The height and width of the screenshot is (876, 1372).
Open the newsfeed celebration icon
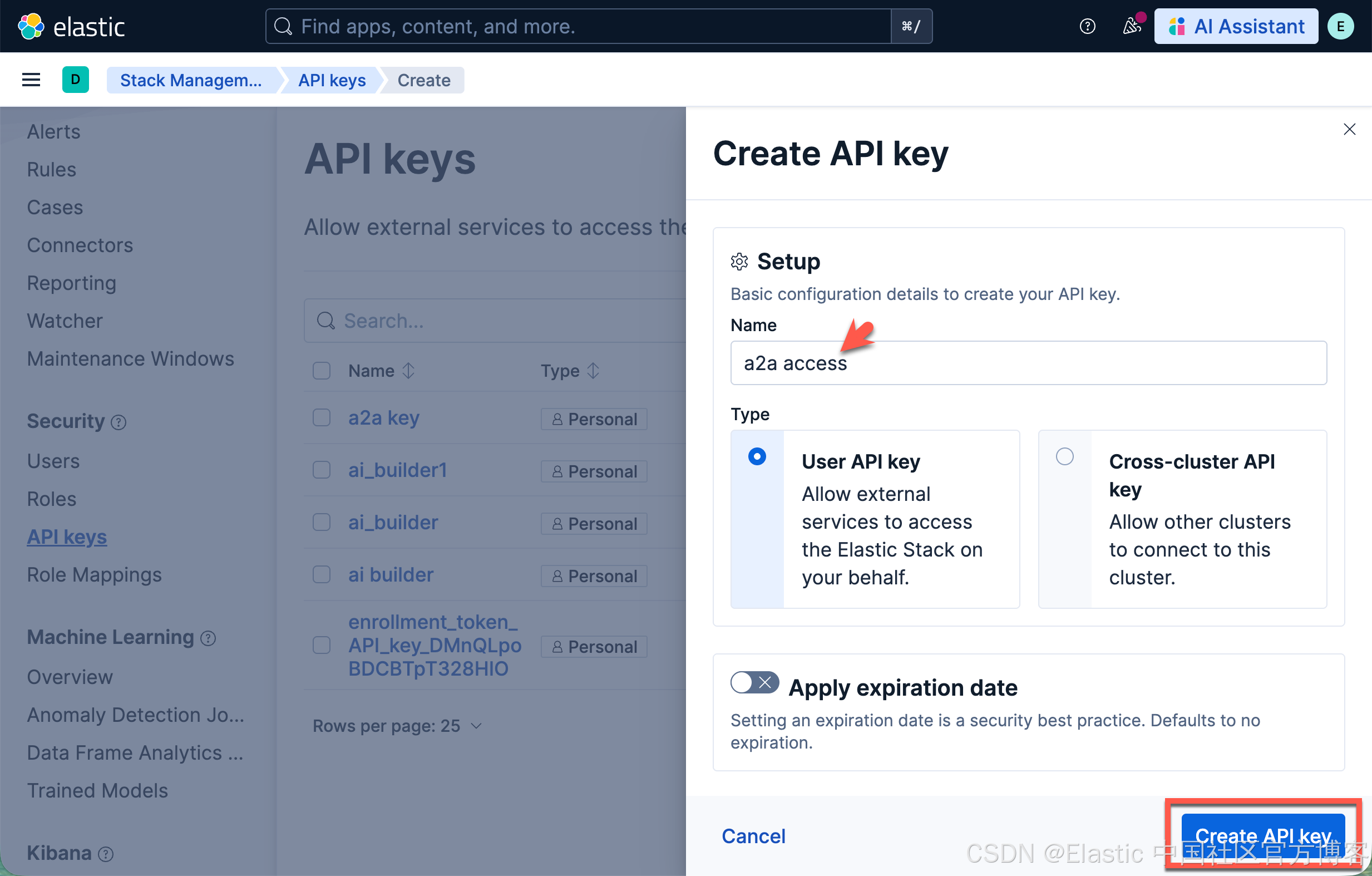point(1132,26)
